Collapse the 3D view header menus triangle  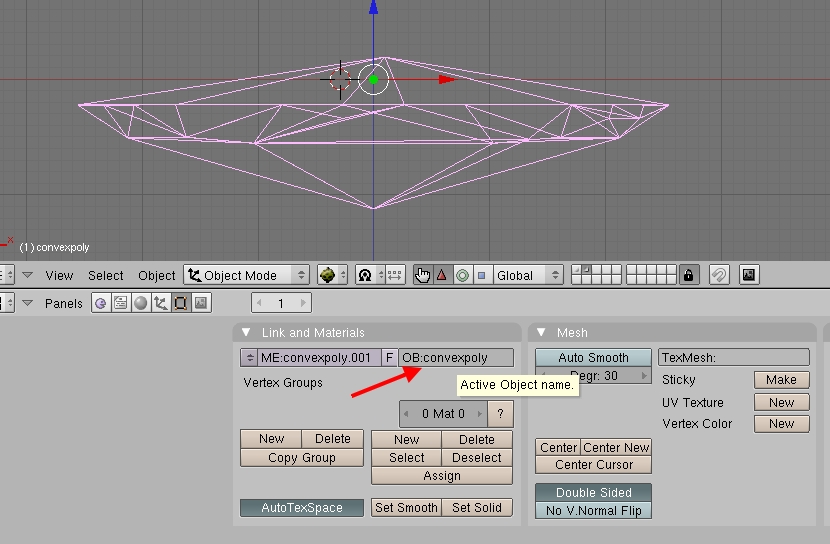click(x=28, y=275)
